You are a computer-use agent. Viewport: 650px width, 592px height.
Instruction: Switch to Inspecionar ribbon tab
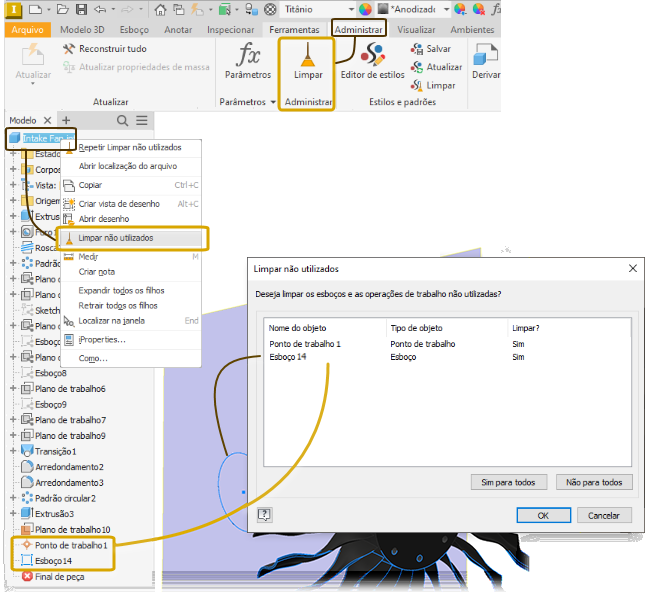(230, 30)
